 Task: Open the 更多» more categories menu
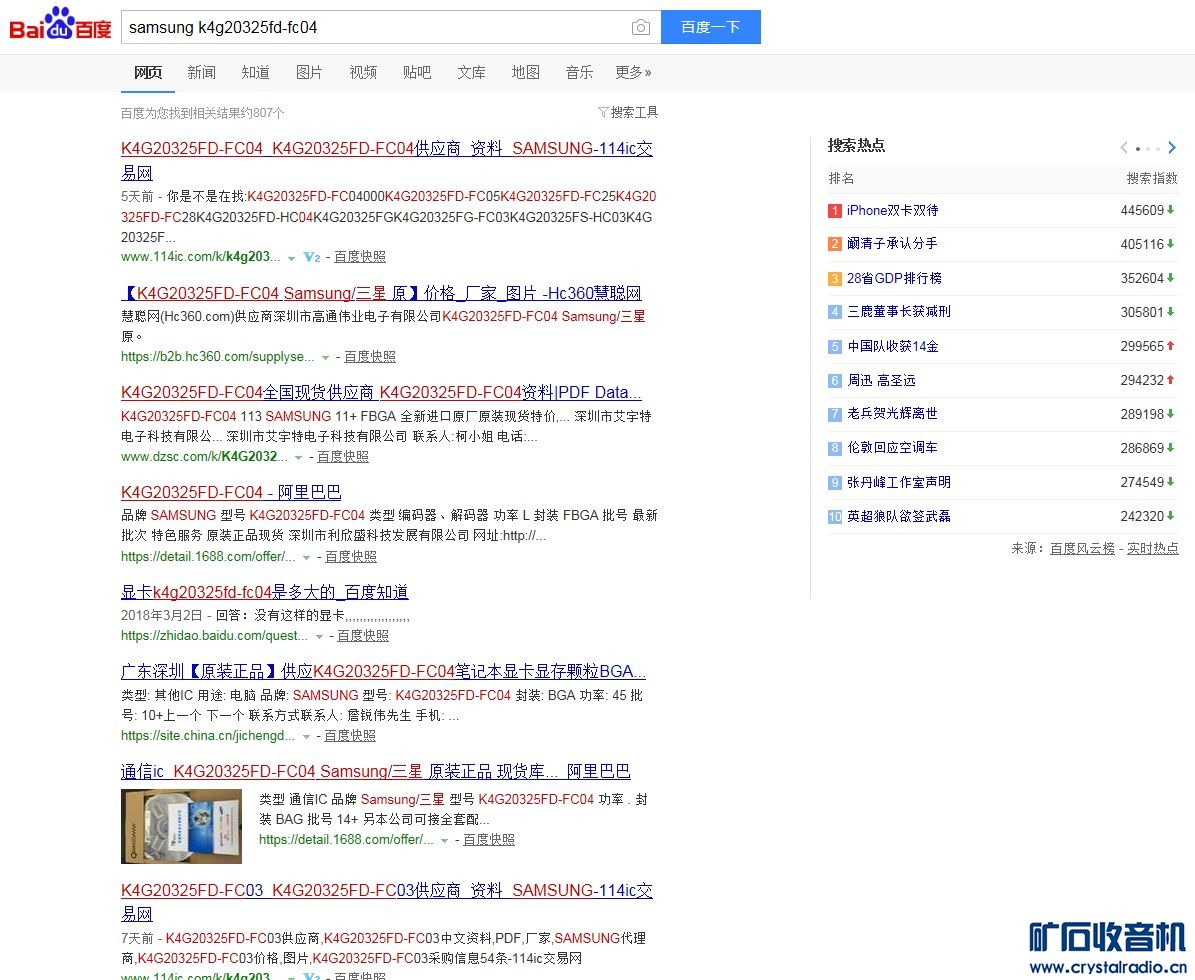pyautogui.click(x=633, y=72)
